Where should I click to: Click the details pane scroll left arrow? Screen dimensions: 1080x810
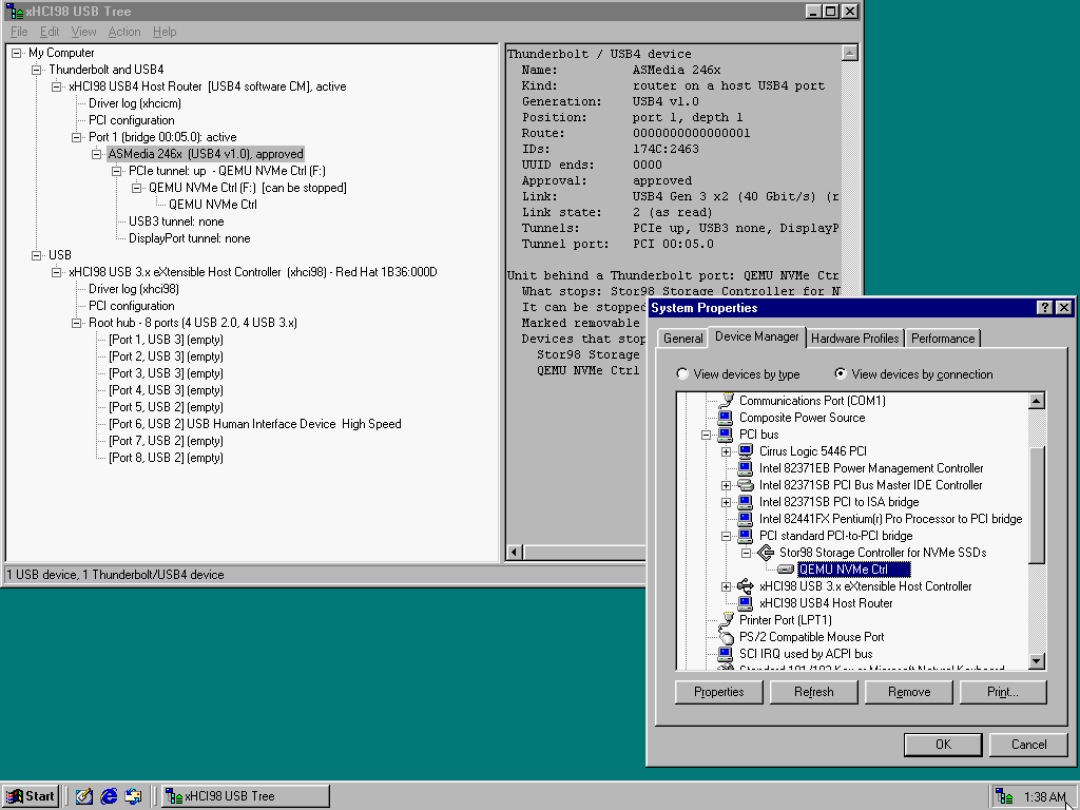coord(515,552)
